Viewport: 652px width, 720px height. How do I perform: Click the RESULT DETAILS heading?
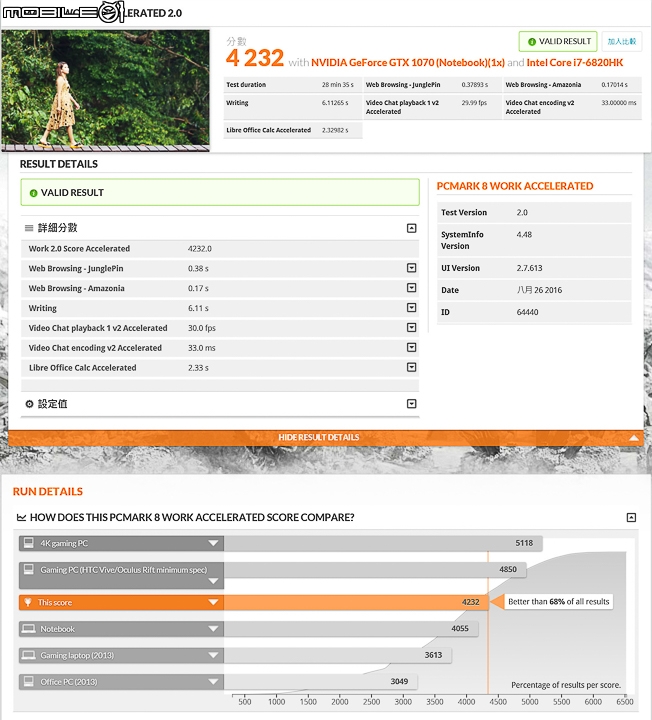[59, 164]
